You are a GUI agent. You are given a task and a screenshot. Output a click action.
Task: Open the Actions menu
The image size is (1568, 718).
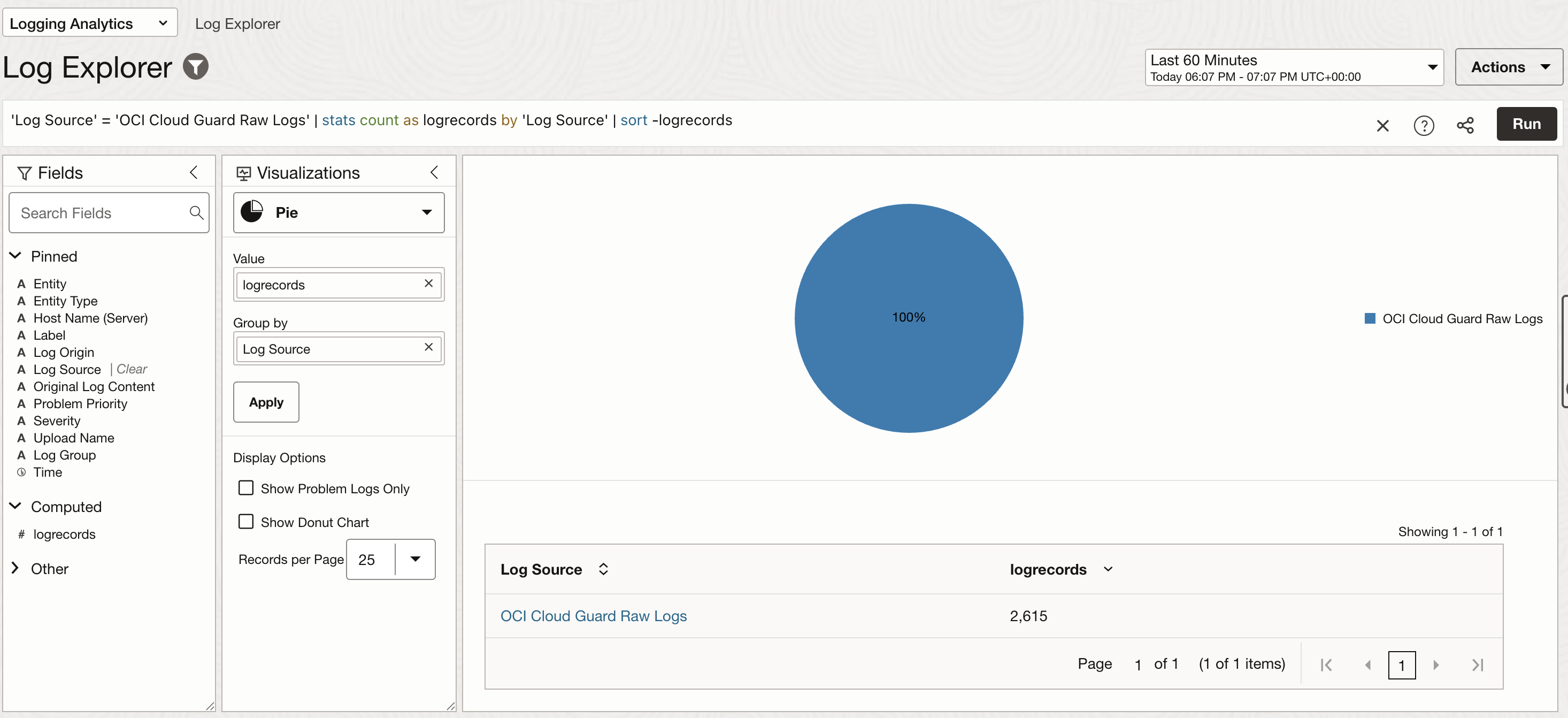(x=1508, y=67)
